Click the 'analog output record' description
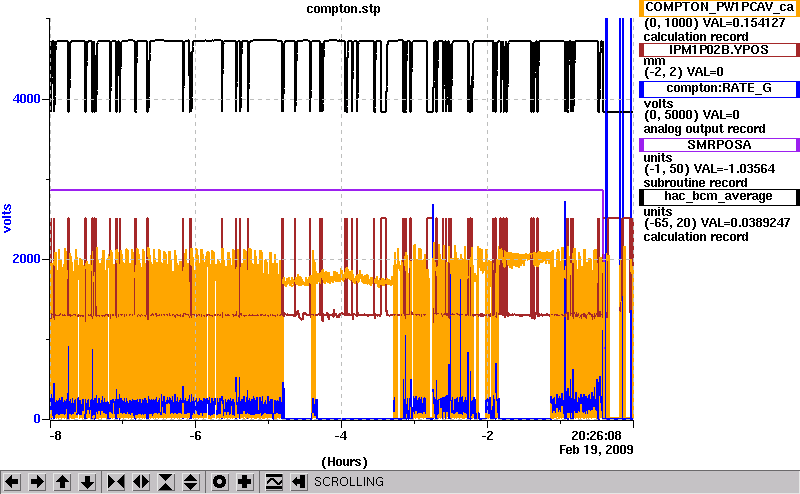The image size is (800, 494). 705,129
